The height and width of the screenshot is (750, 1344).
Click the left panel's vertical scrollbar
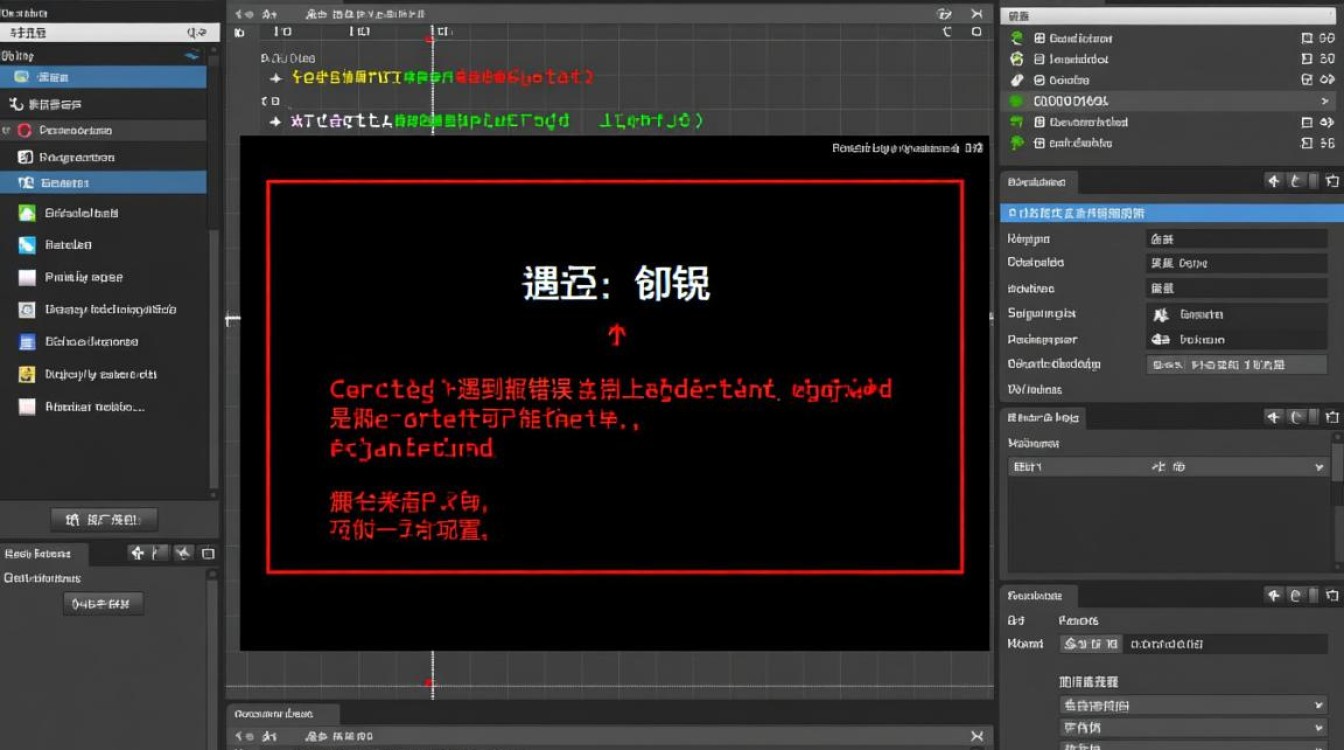(213, 360)
